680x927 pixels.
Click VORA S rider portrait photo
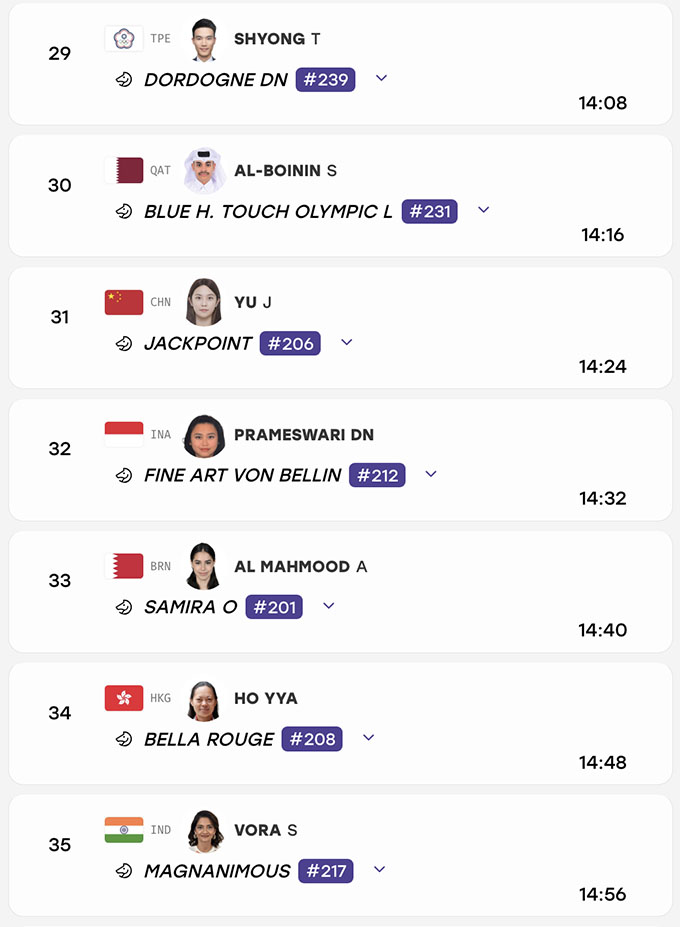click(205, 831)
